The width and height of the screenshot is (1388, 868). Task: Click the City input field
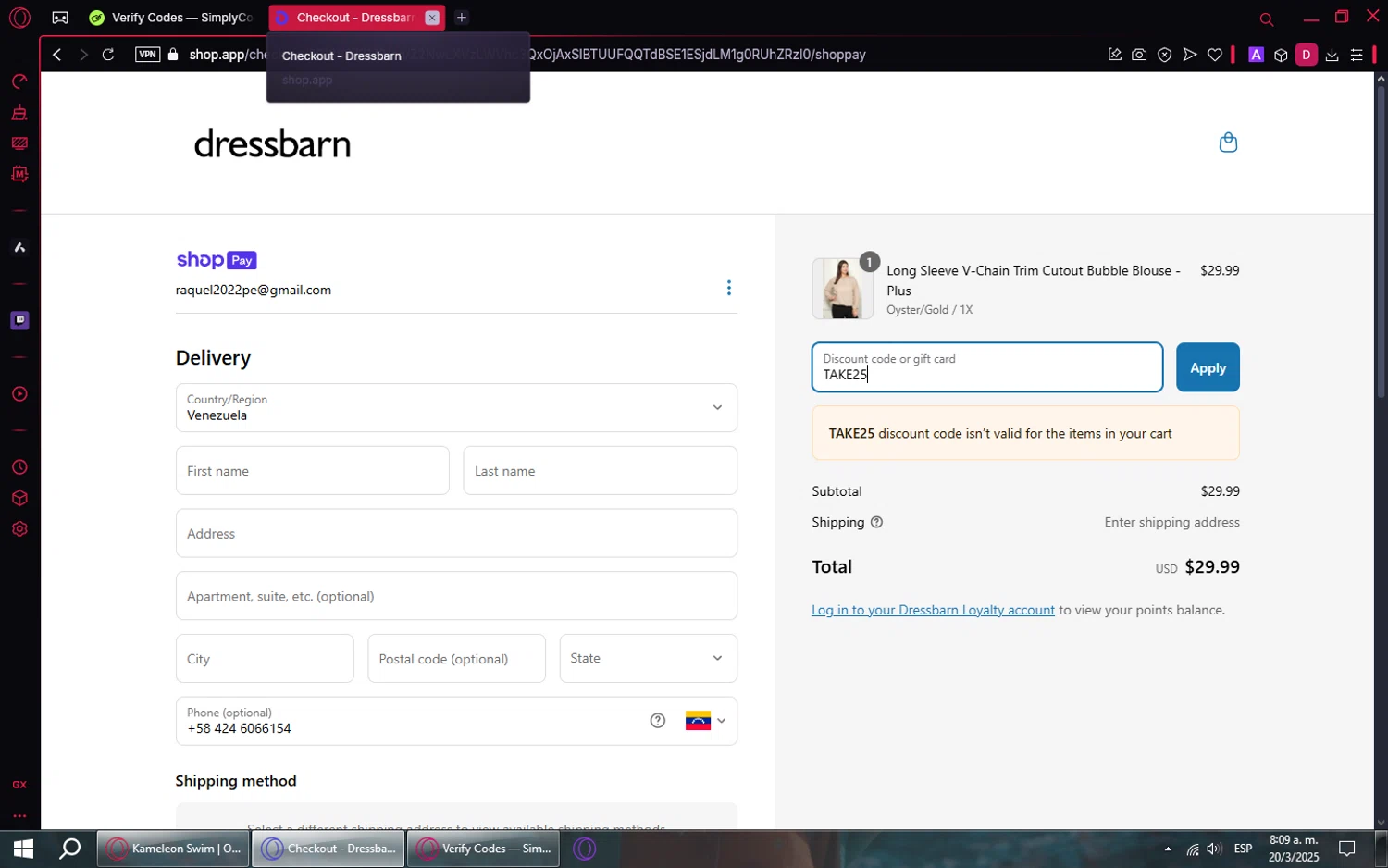point(265,659)
